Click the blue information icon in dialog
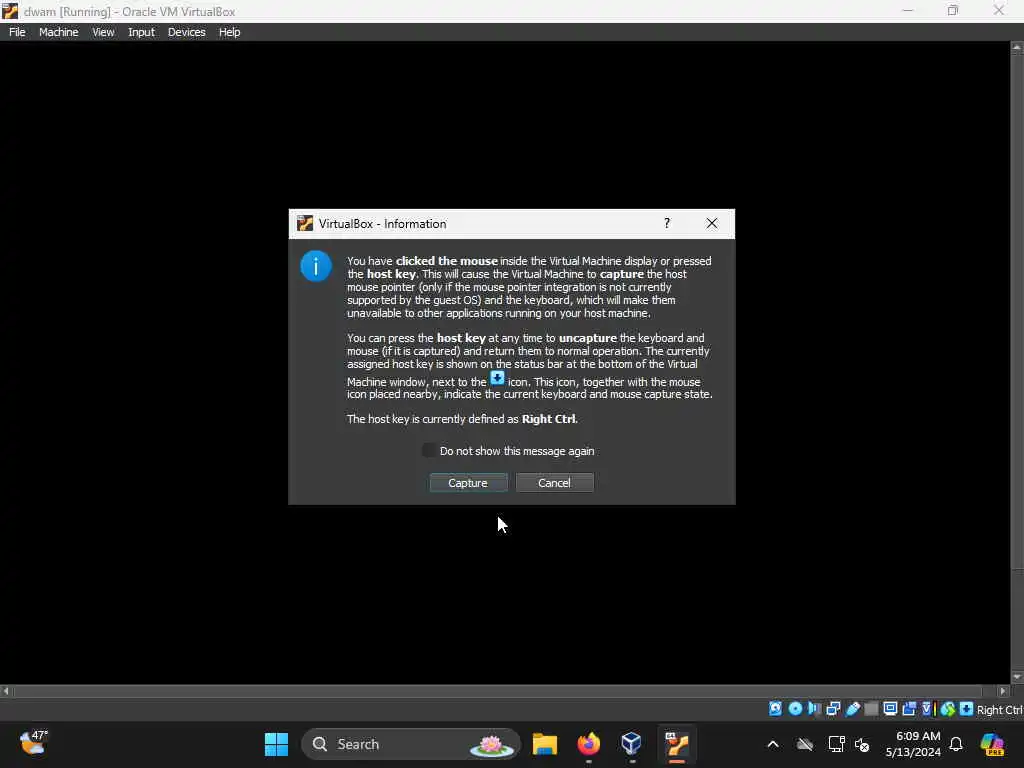 click(316, 266)
